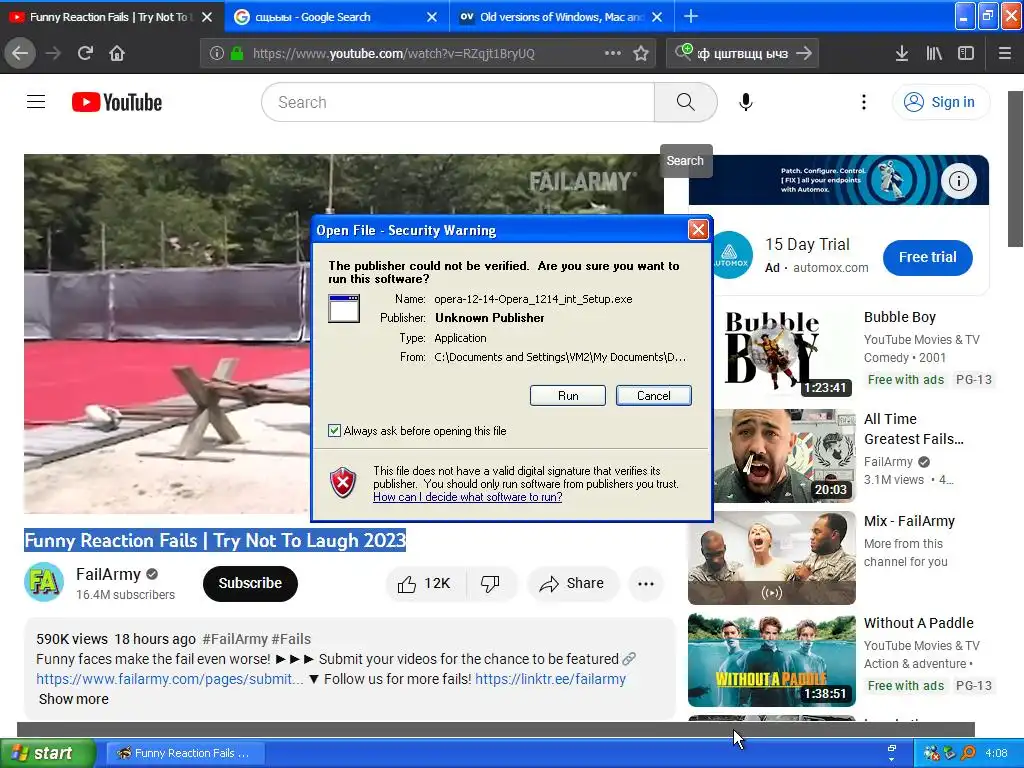The width and height of the screenshot is (1024, 768).
Task: Open Without A Paddle movie thumbnail
Action: [772, 660]
